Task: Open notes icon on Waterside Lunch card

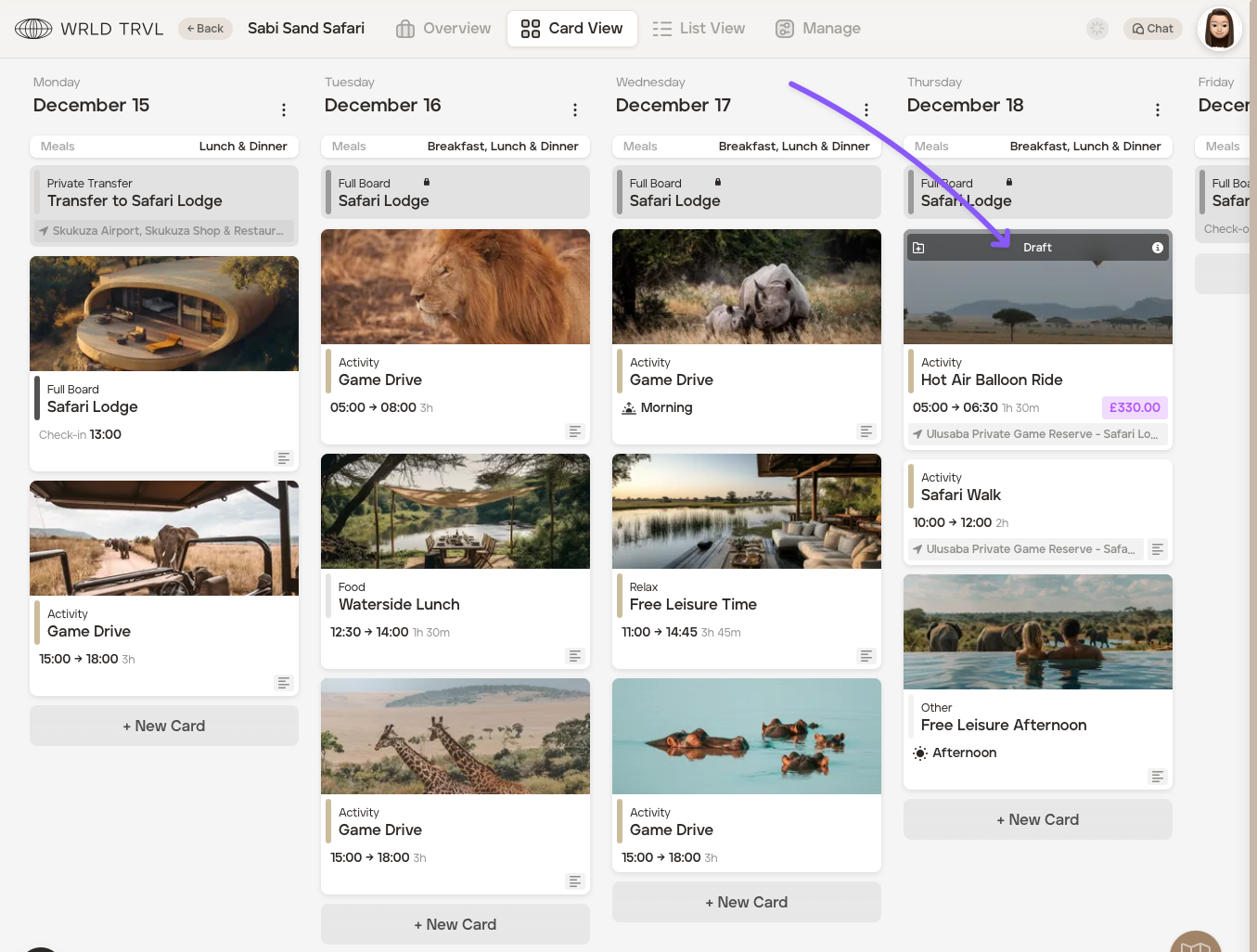Action: tap(575, 656)
